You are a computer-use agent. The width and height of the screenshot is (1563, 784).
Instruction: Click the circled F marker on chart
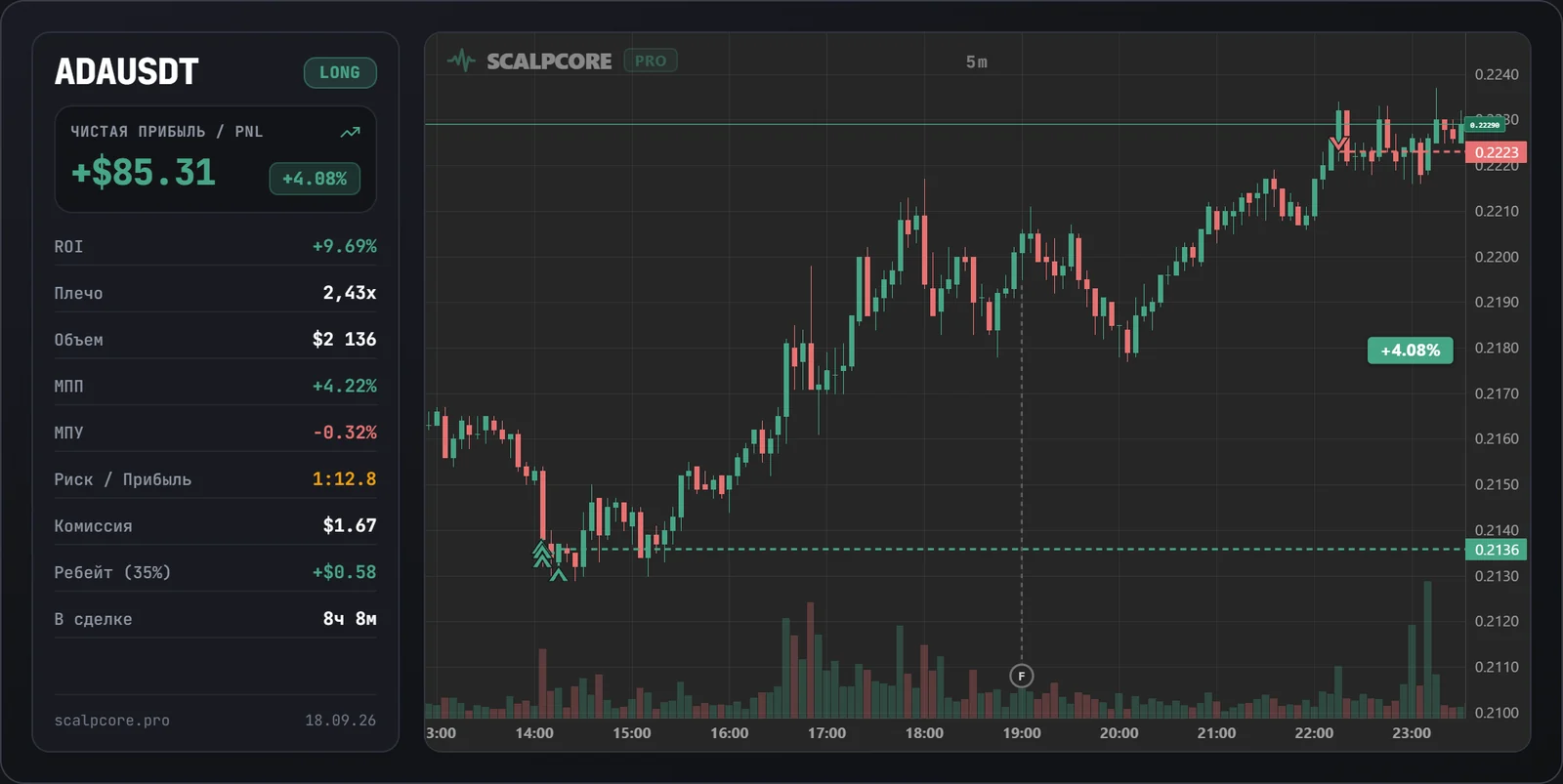coord(1021,676)
